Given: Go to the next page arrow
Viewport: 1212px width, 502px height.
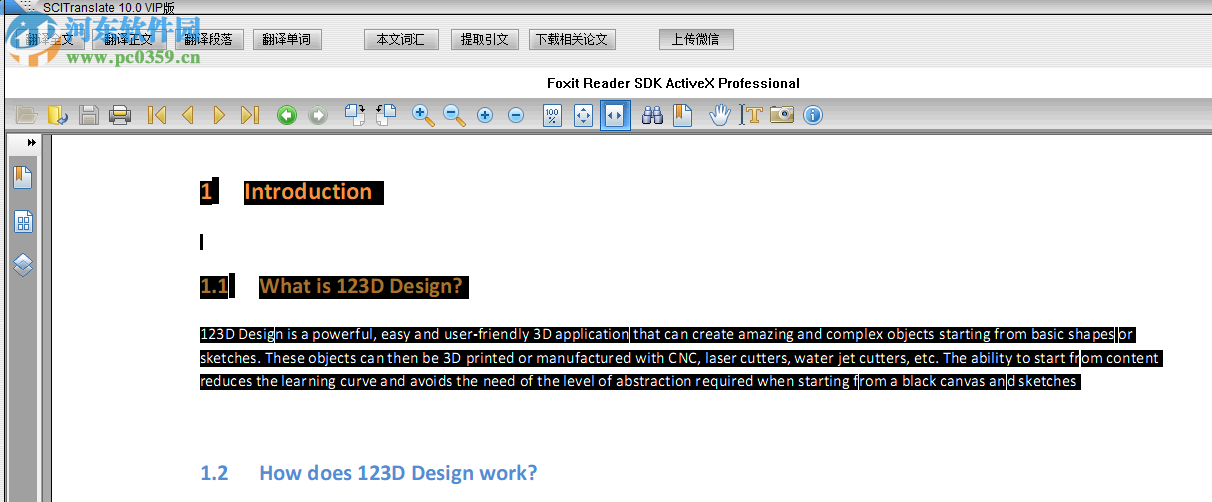Looking at the screenshot, I should tap(219, 115).
